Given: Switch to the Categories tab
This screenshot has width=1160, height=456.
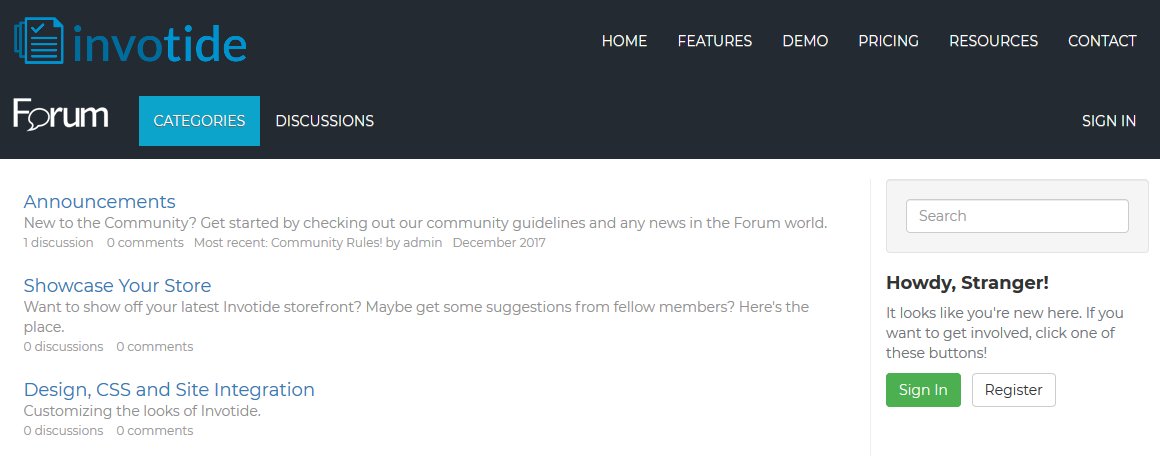Looking at the screenshot, I should 199,121.
